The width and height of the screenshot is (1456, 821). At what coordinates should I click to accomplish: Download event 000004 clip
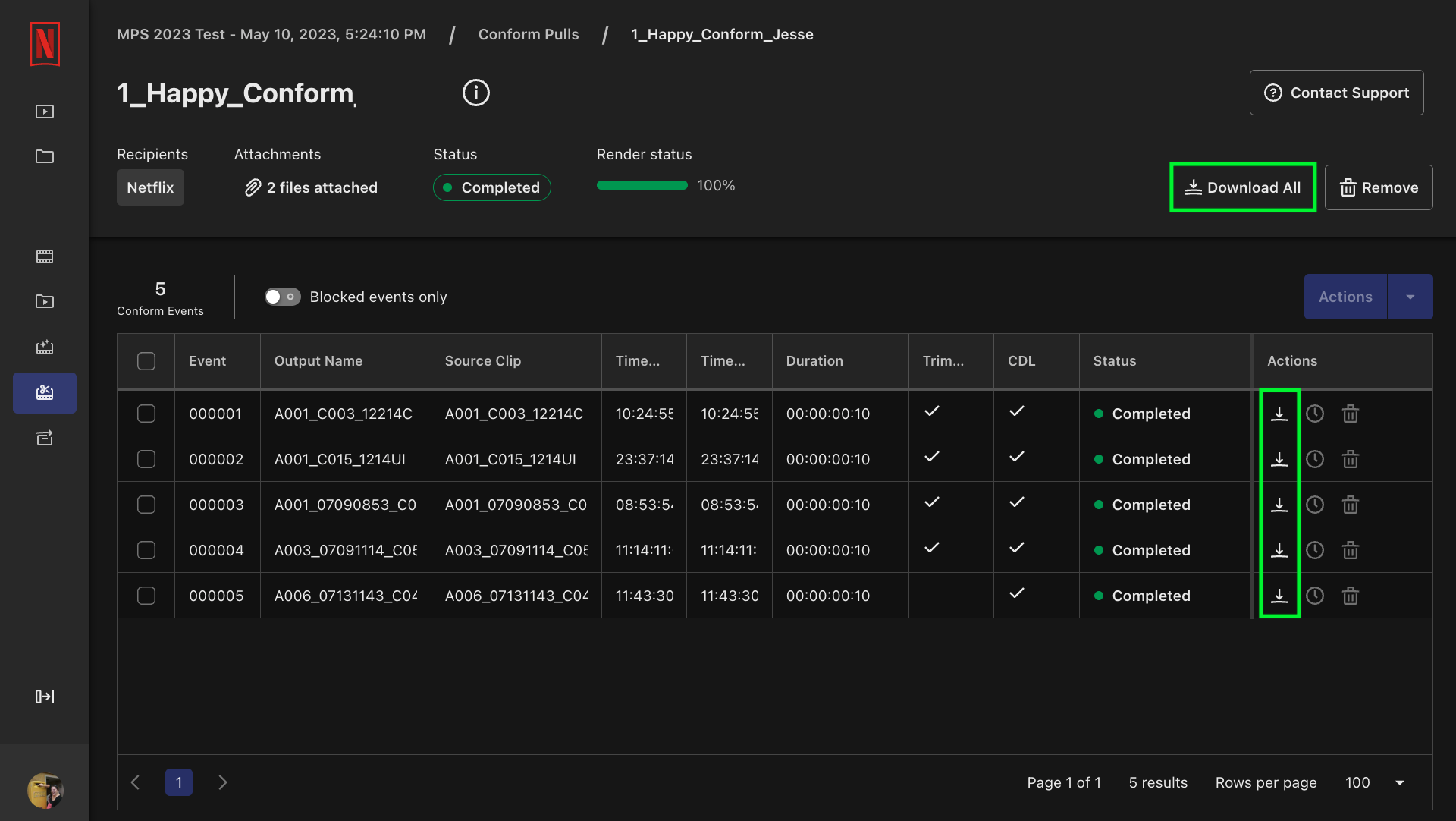pyautogui.click(x=1279, y=550)
